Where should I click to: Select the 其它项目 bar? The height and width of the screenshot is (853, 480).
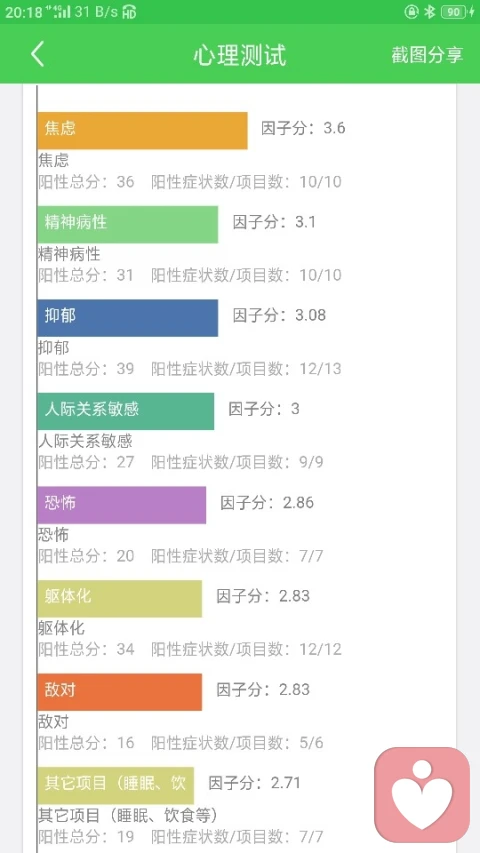(x=115, y=786)
